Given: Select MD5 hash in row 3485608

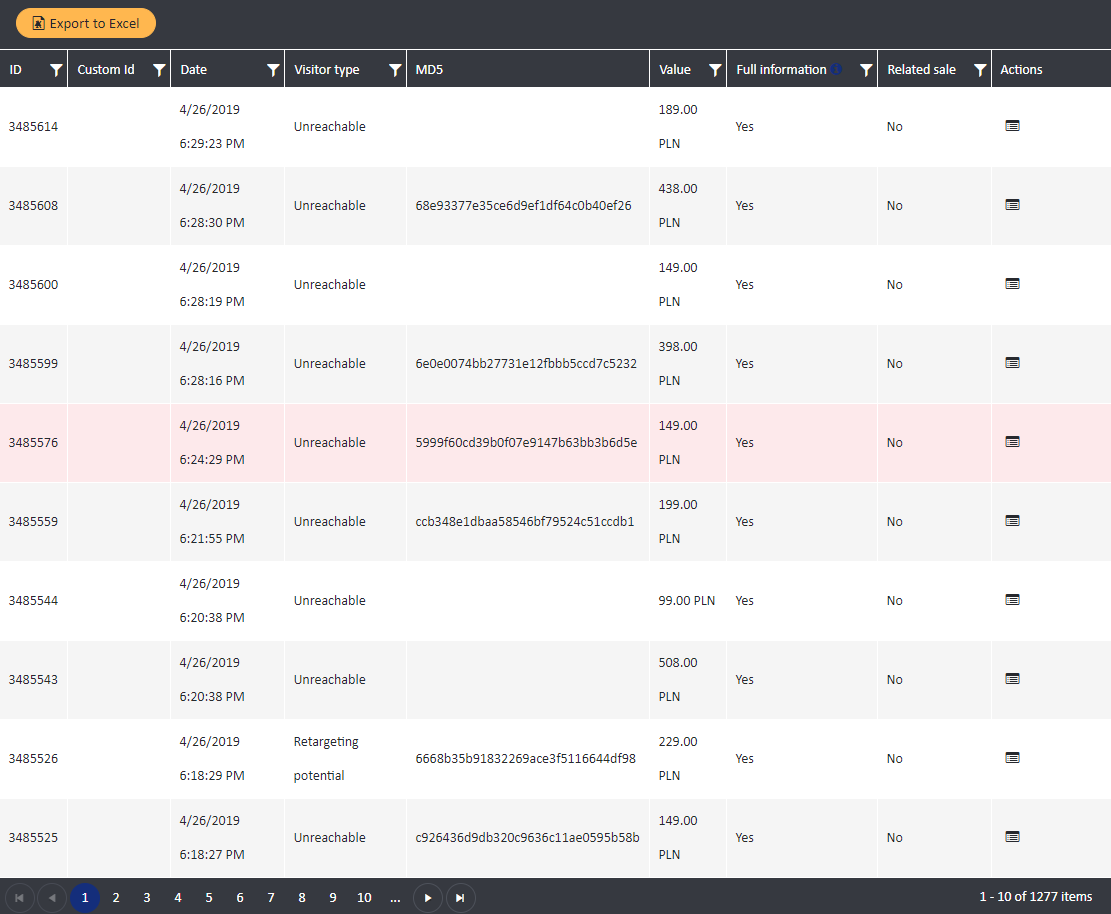Looking at the screenshot, I should pyautogui.click(x=523, y=206).
